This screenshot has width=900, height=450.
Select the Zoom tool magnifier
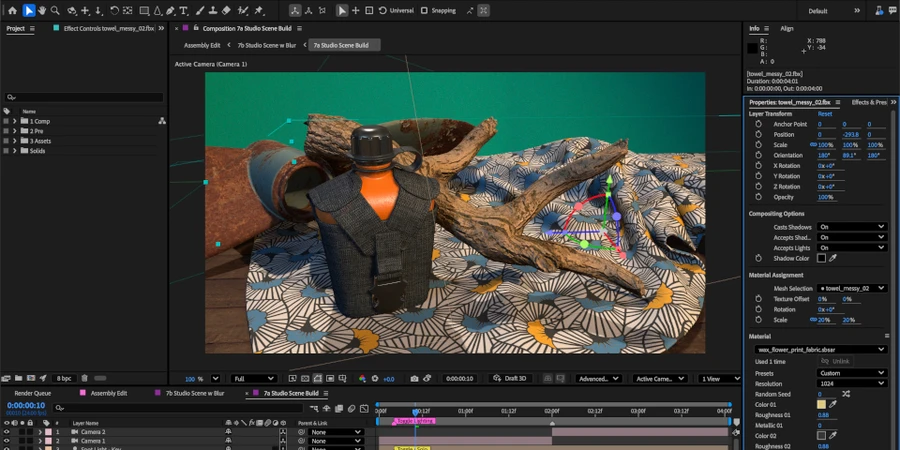55,11
